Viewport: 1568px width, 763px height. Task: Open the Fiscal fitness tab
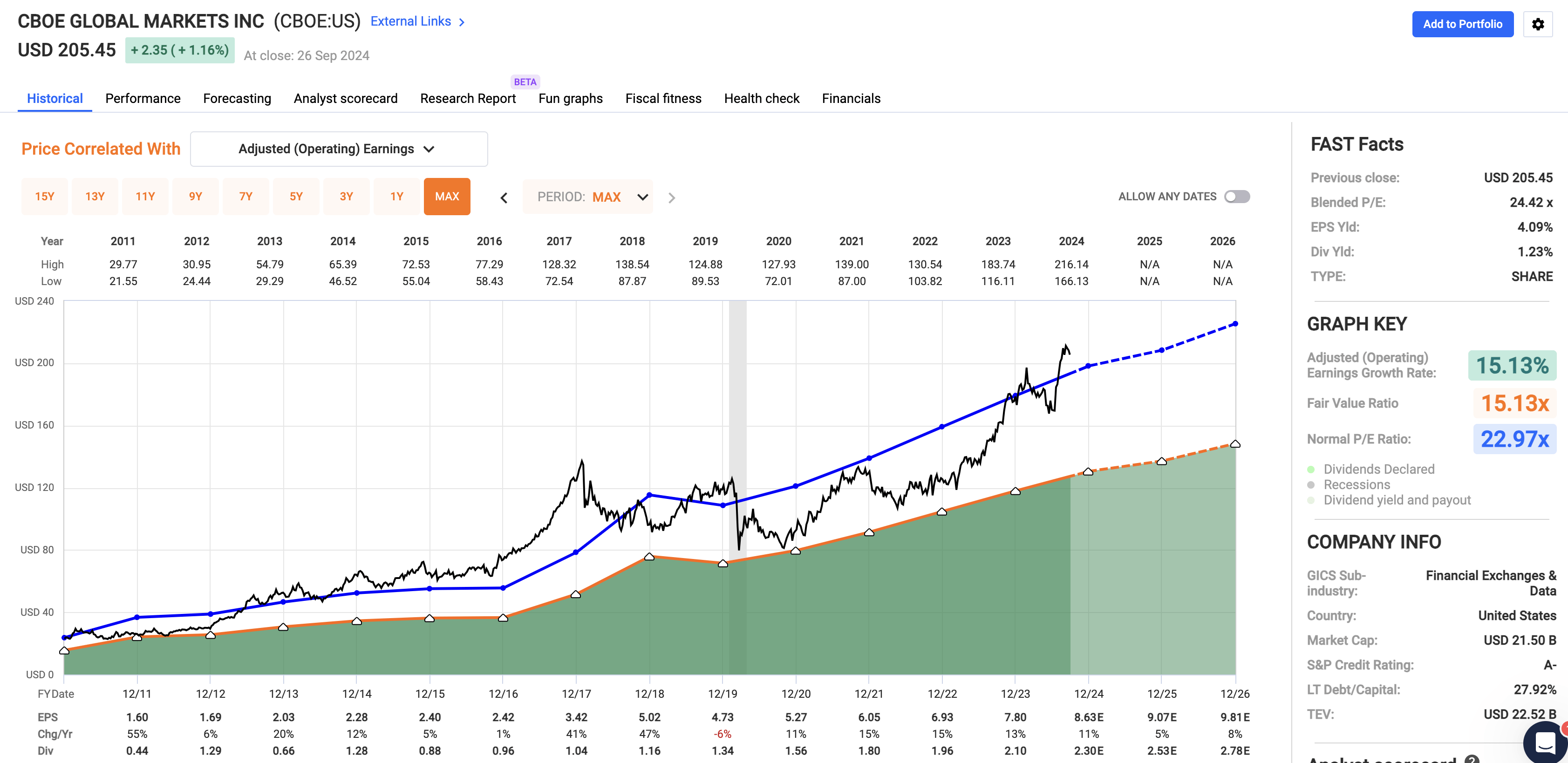click(x=663, y=98)
